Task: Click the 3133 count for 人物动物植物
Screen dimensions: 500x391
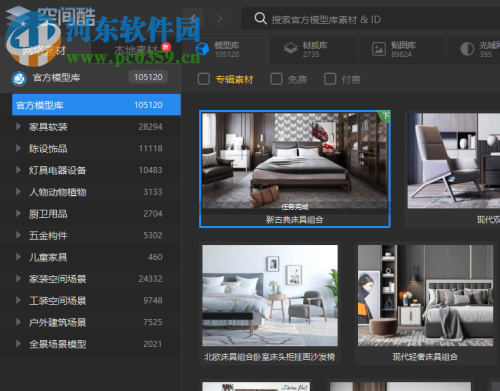Action: (x=153, y=192)
